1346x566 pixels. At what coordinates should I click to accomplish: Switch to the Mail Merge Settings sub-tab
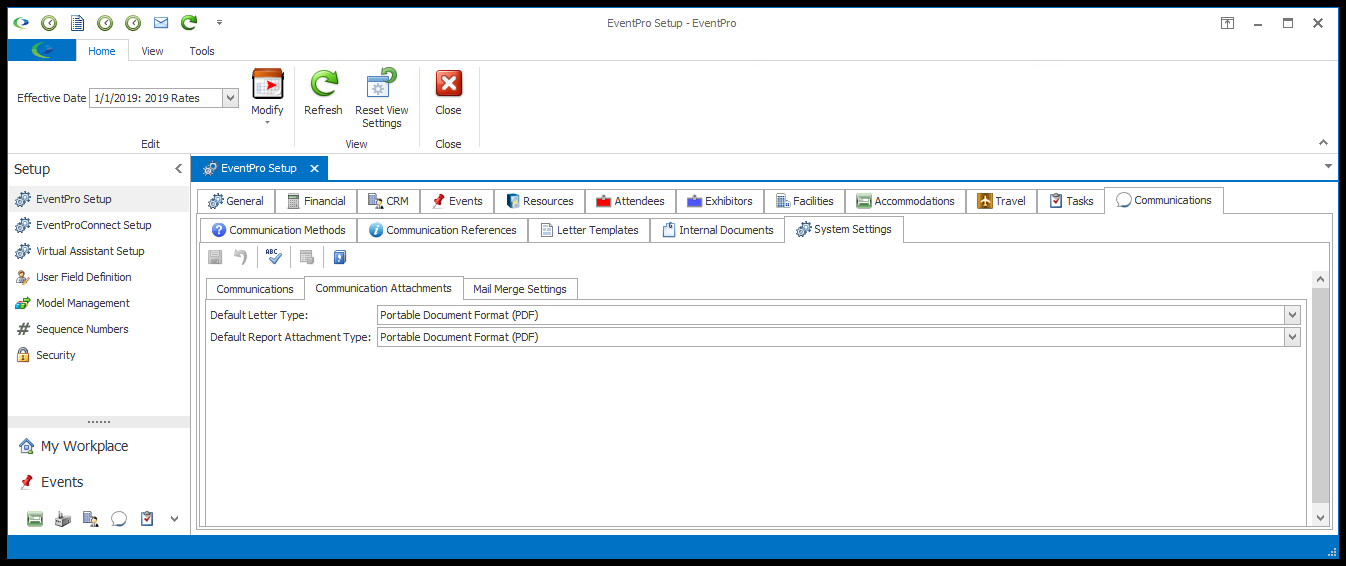(x=520, y=289)
